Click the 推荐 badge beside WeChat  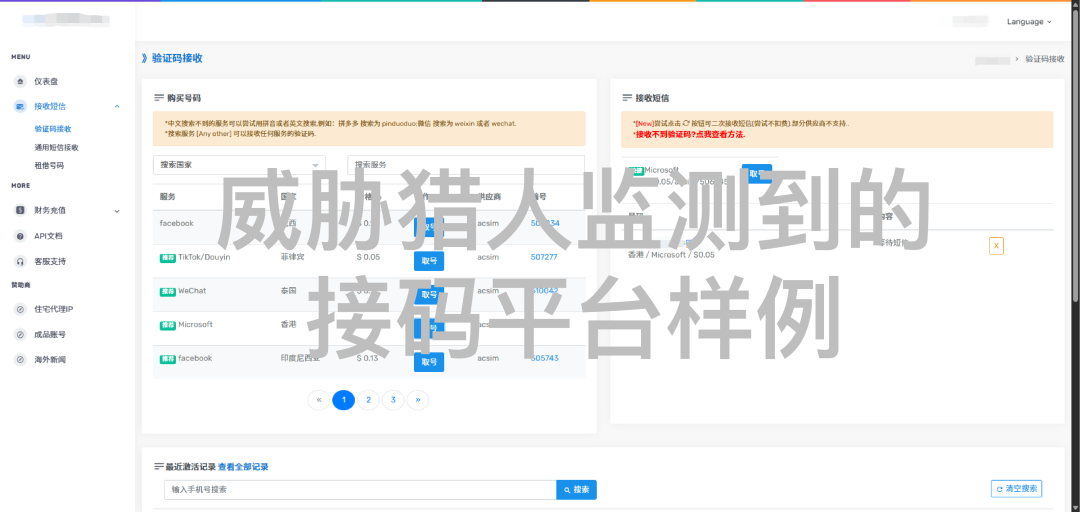168,291
